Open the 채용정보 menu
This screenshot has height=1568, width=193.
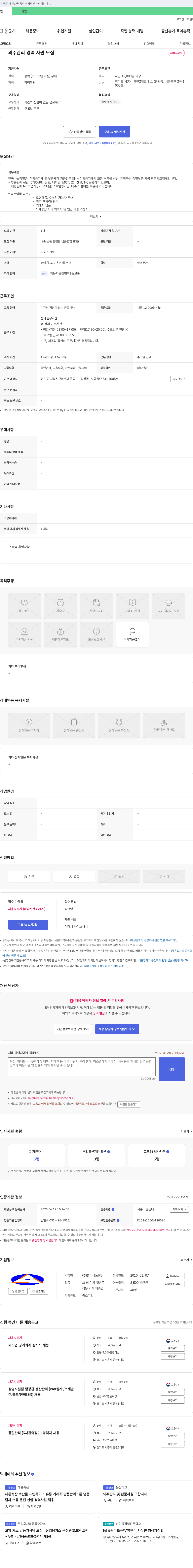coord(32,31)
